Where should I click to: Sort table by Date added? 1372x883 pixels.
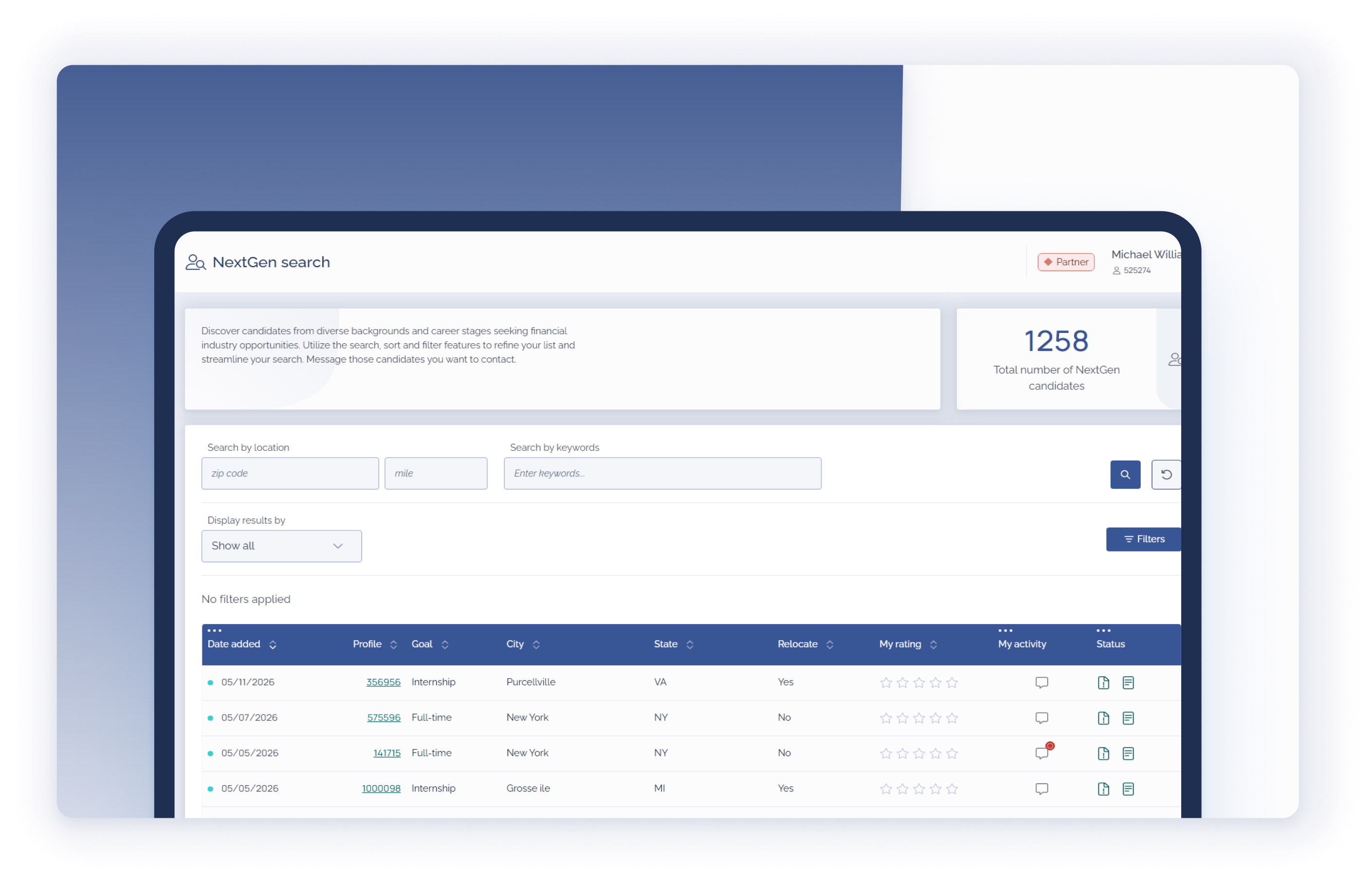(273, 644)
